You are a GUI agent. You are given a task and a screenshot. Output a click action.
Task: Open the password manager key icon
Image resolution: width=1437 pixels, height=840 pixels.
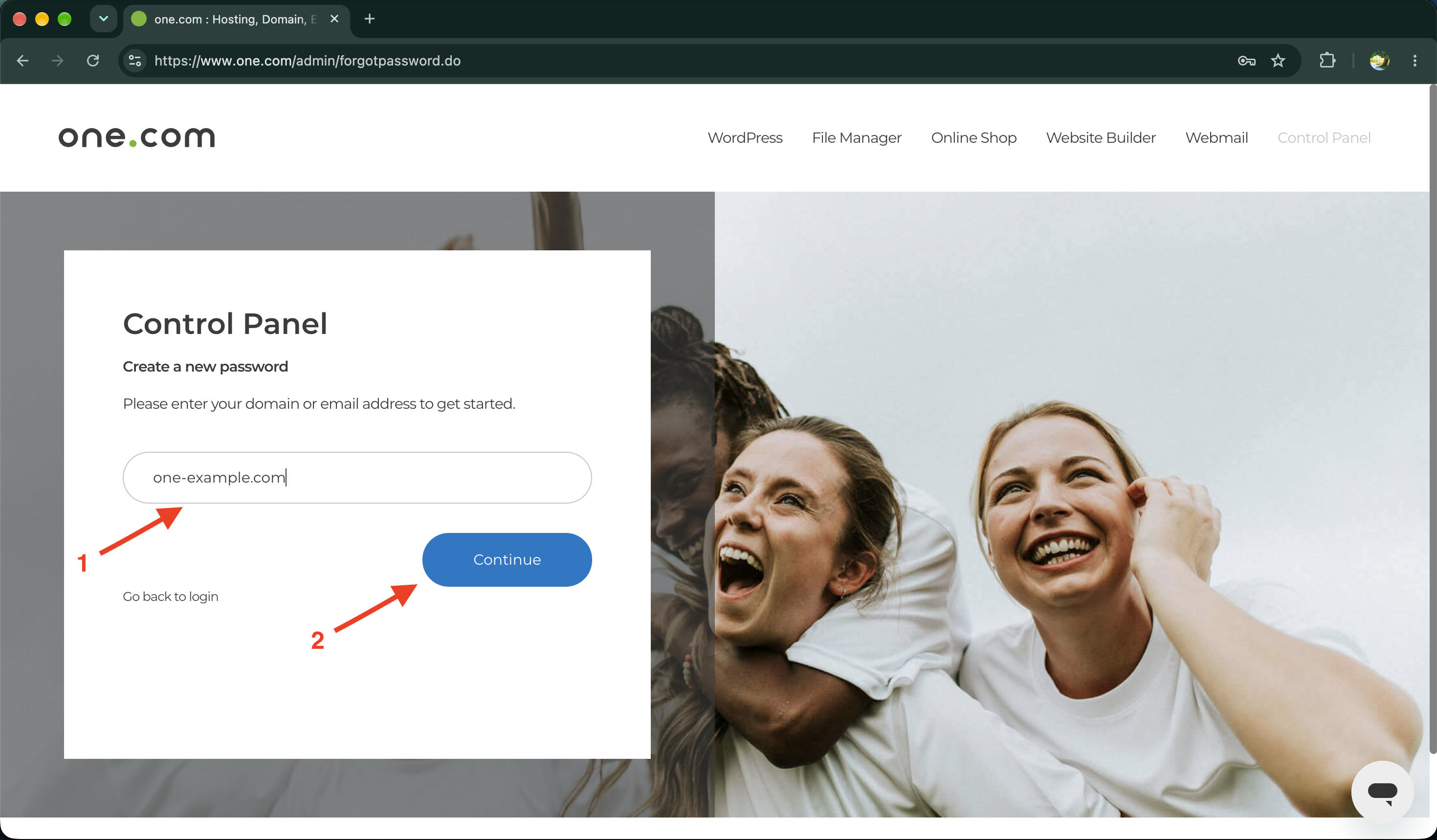1246,61
